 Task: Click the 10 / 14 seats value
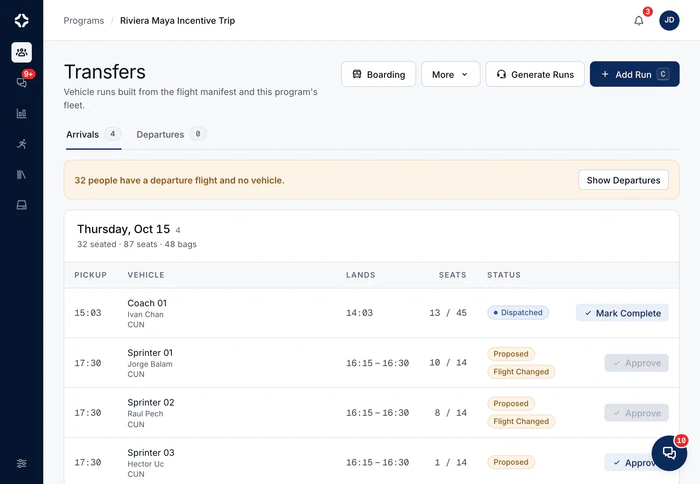pyautogui.click(x=448, y=363)
